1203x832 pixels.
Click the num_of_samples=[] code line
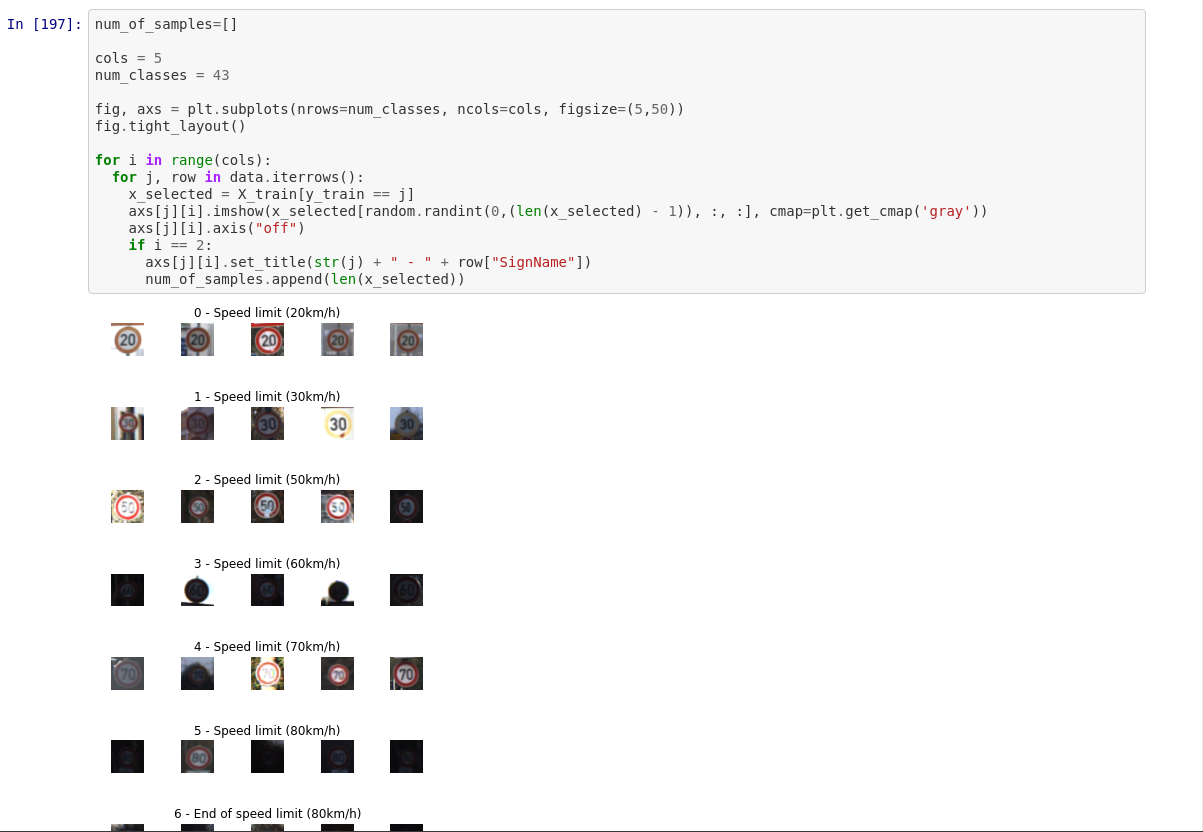[166, 24]
